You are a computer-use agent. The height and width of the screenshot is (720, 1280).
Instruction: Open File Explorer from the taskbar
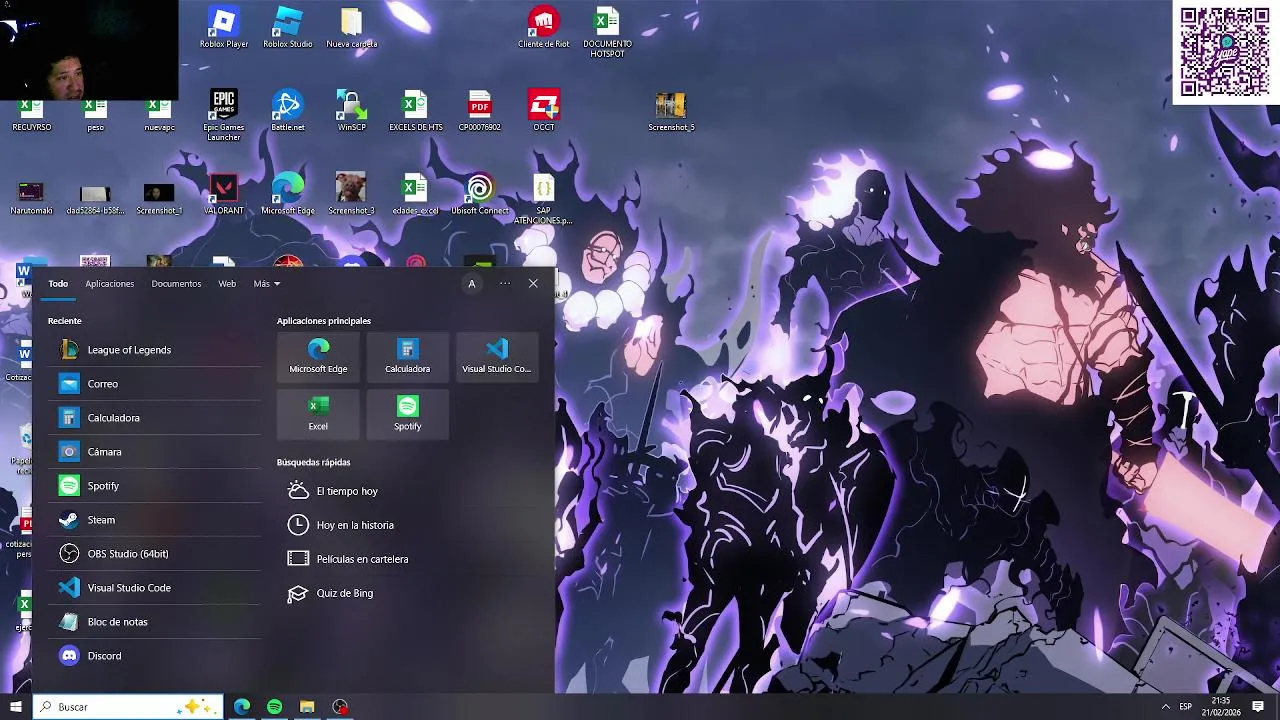(x=307, y=707)
